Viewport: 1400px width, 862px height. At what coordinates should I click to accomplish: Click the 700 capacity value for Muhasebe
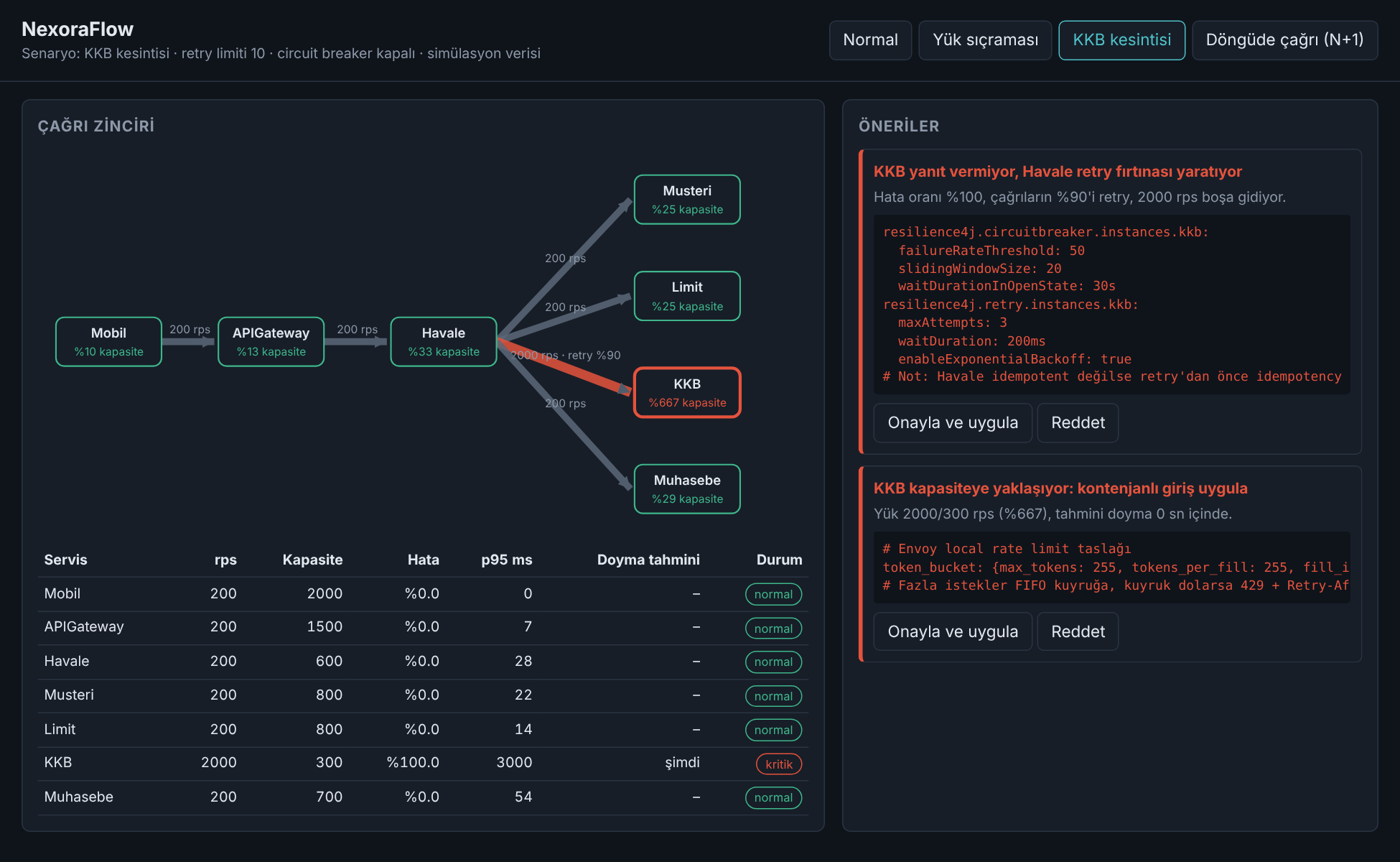click(329, 797)
